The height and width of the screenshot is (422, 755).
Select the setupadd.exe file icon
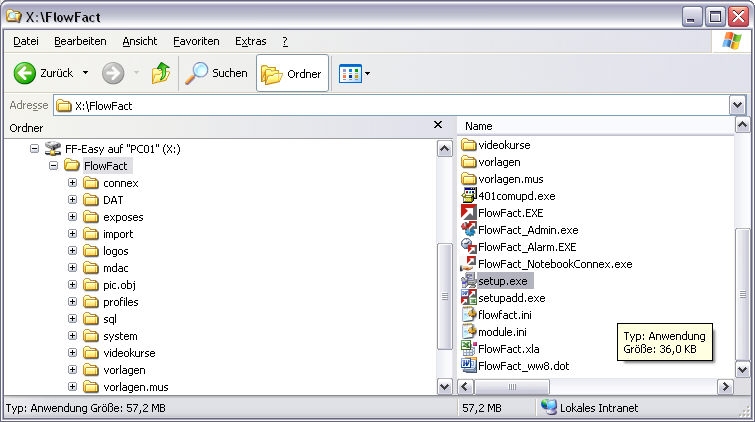point(469,298)
